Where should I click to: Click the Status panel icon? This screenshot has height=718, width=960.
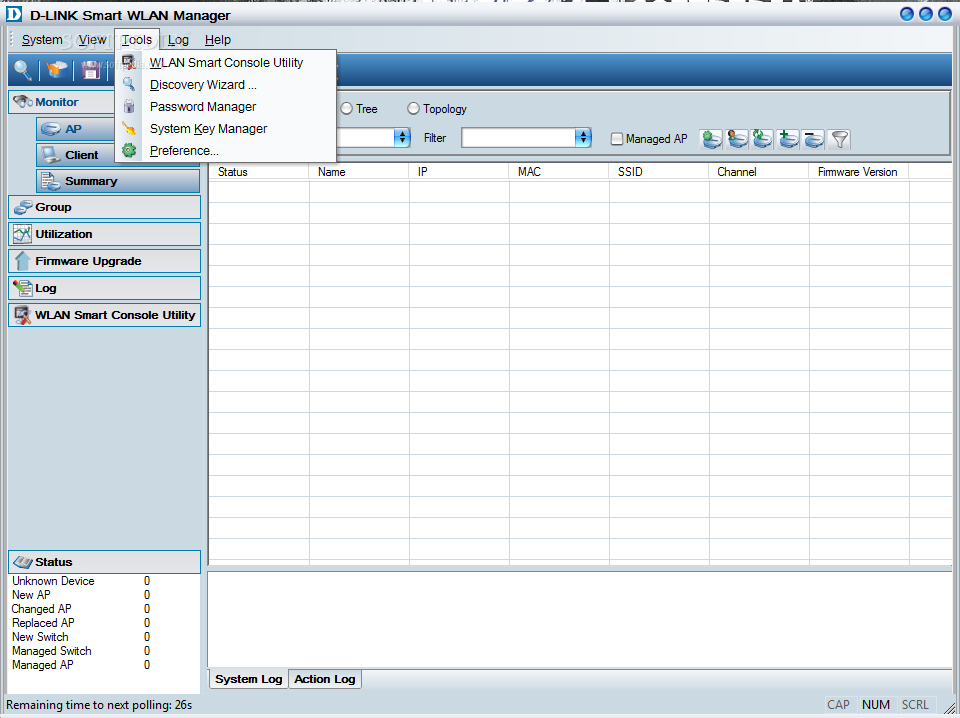click(23, 562)
